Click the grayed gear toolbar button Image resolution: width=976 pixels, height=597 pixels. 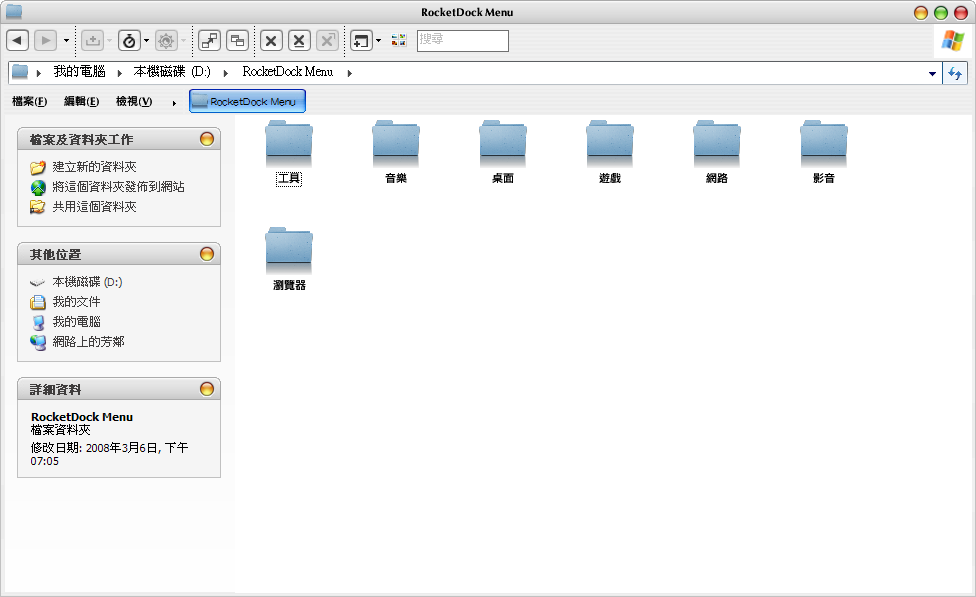pos(166,41)
